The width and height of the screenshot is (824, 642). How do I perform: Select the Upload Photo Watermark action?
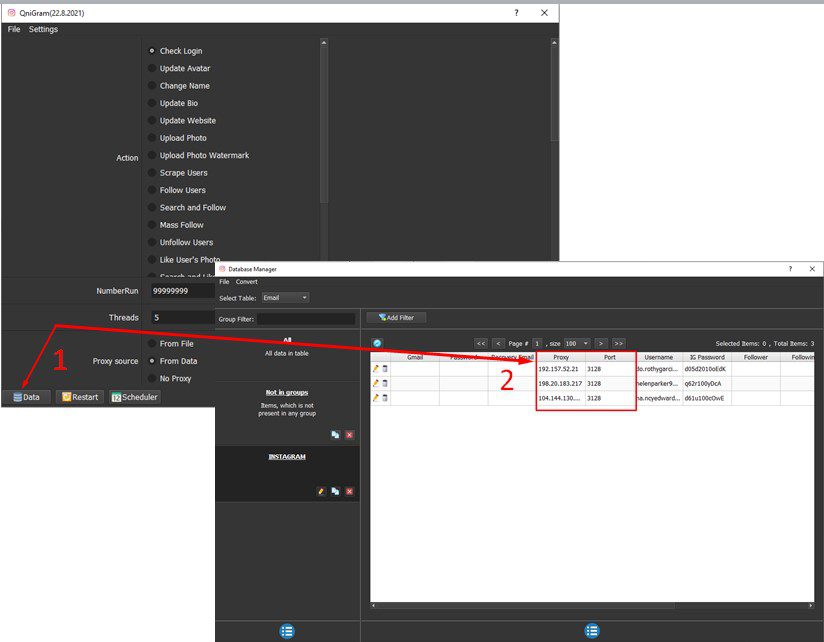coord(199,155)
